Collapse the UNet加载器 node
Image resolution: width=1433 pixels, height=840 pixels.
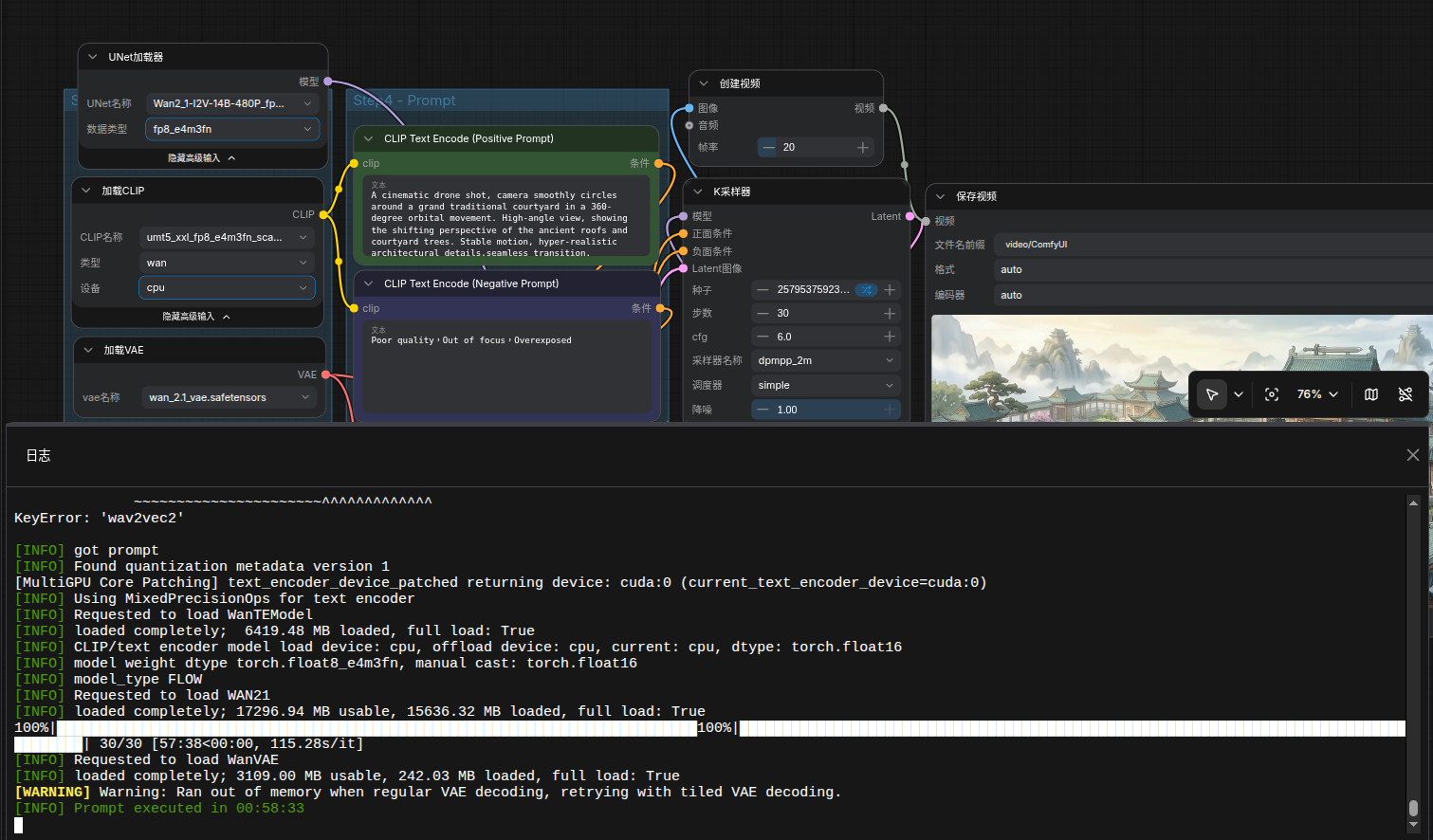pyautogui.click(x=93, y=57)
